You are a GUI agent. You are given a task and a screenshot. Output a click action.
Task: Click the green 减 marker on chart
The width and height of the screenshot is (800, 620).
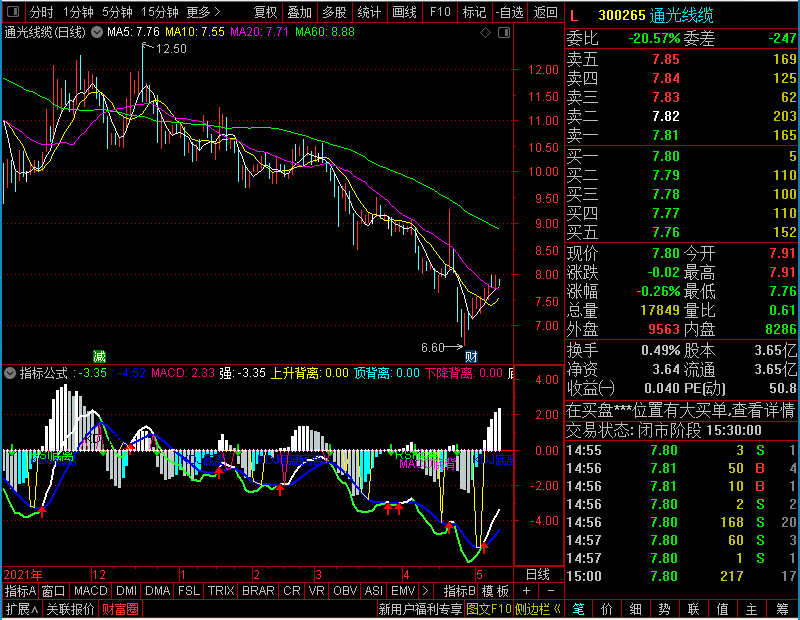(x=99, y=356)
